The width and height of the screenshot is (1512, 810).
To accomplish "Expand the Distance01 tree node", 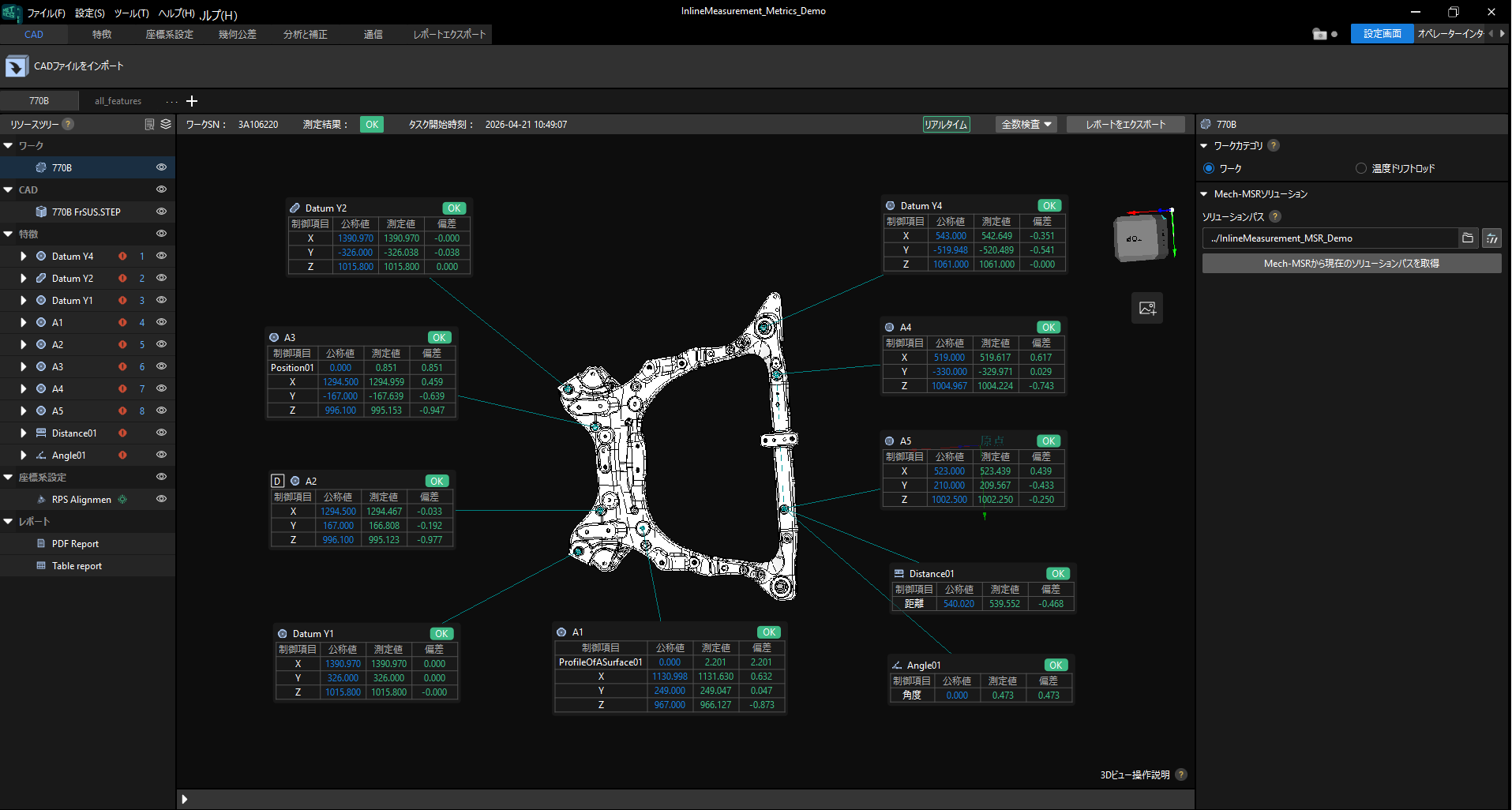I will coord(23,433).
